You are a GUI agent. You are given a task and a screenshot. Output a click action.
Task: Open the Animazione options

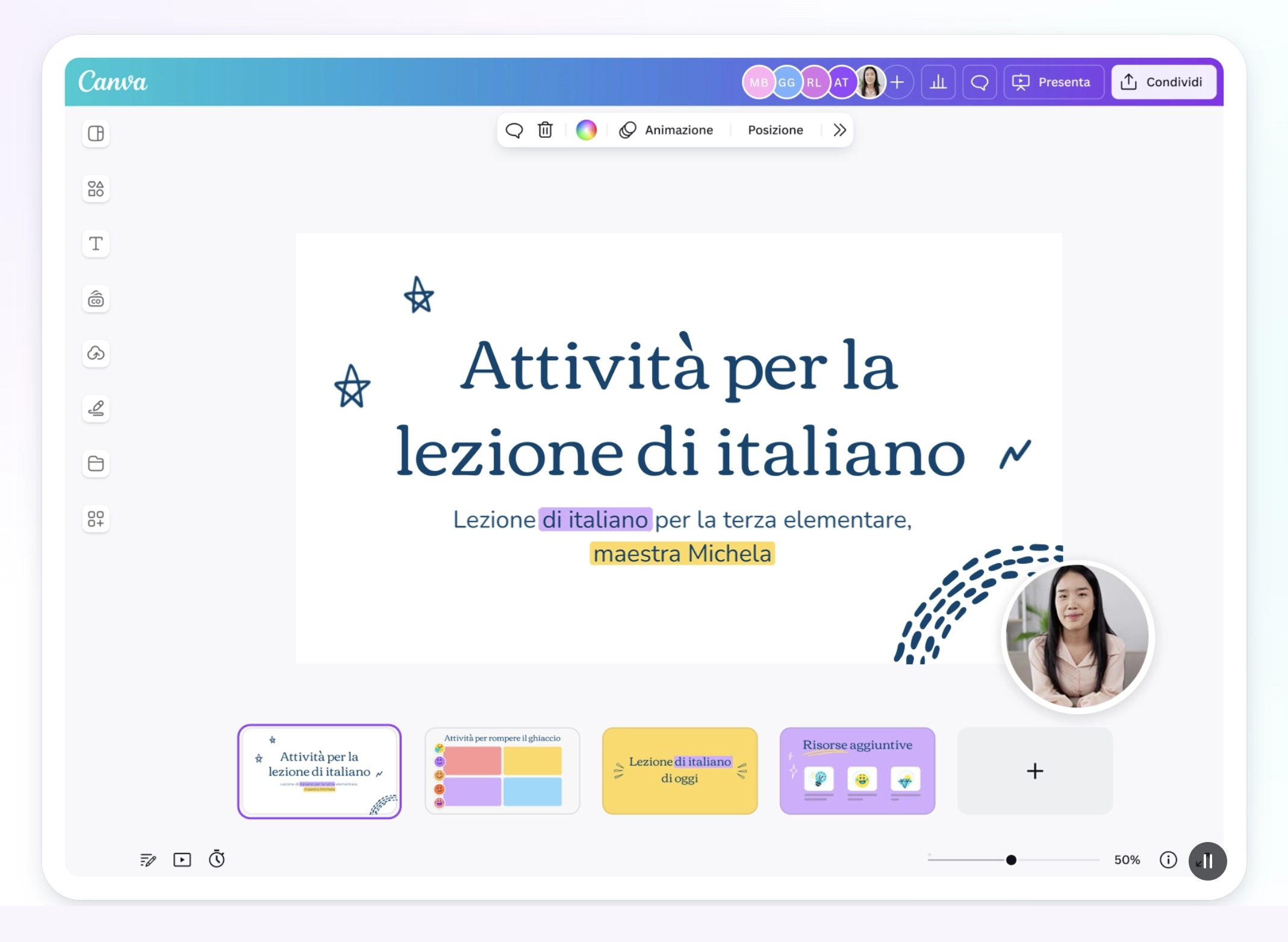point(666,130)
